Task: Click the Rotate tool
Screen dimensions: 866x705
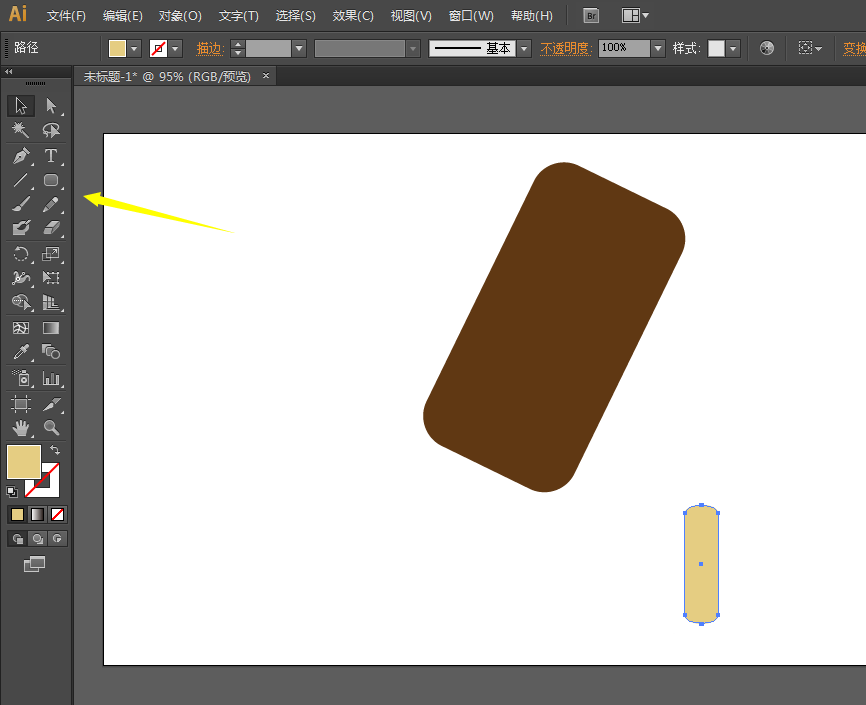Action: (x=20, y=254)
